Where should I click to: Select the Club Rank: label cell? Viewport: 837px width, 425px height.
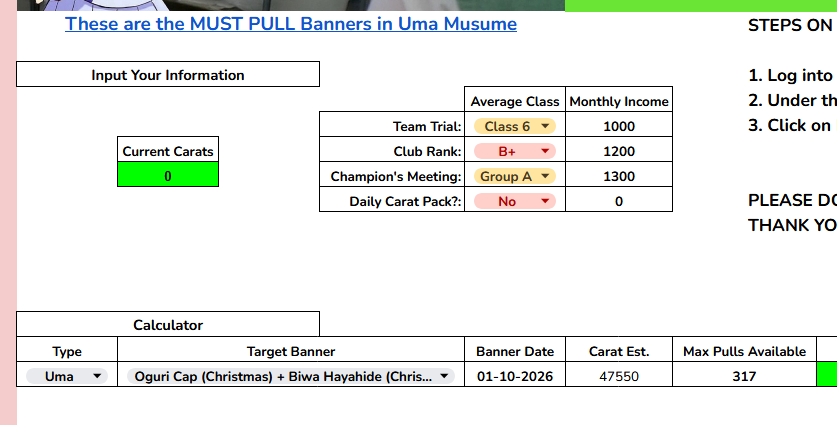pos(392,149)
